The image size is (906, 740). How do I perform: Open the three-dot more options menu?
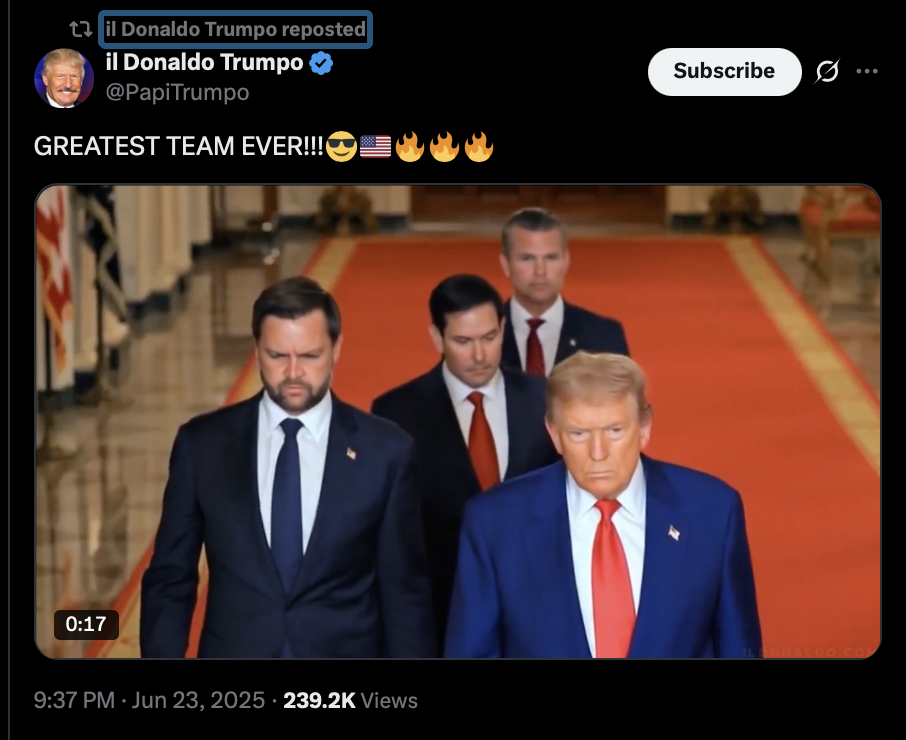[x=867, y=71]
